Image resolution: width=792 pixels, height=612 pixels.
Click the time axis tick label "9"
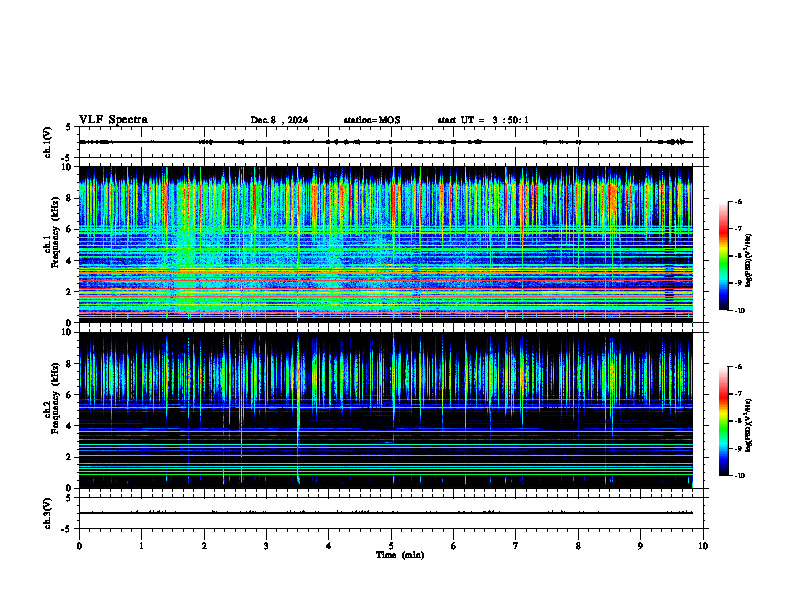point(640,546)
